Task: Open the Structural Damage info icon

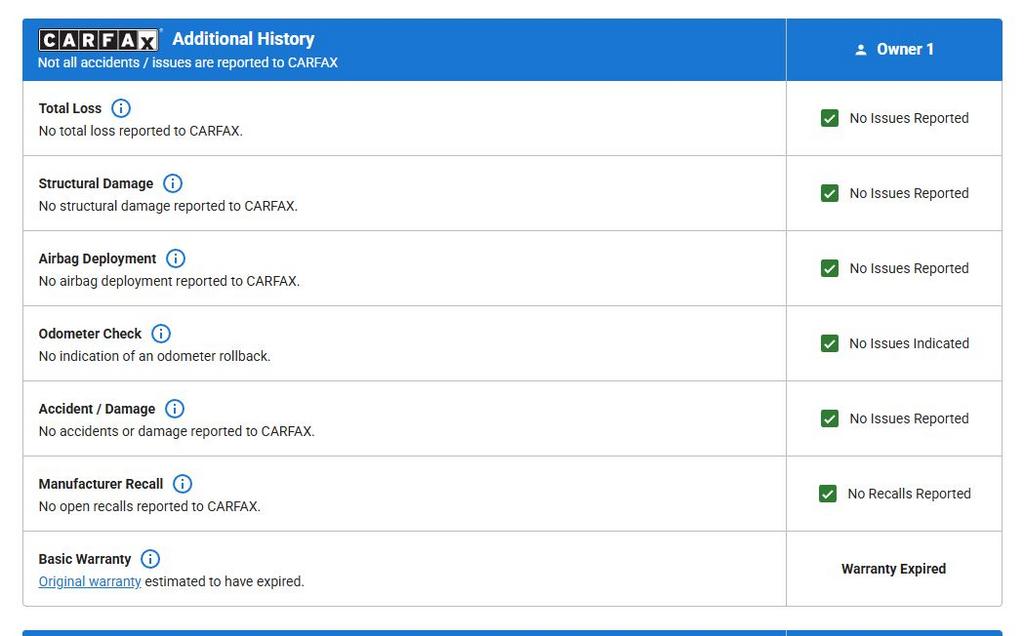Action: (x=173, y=183)
